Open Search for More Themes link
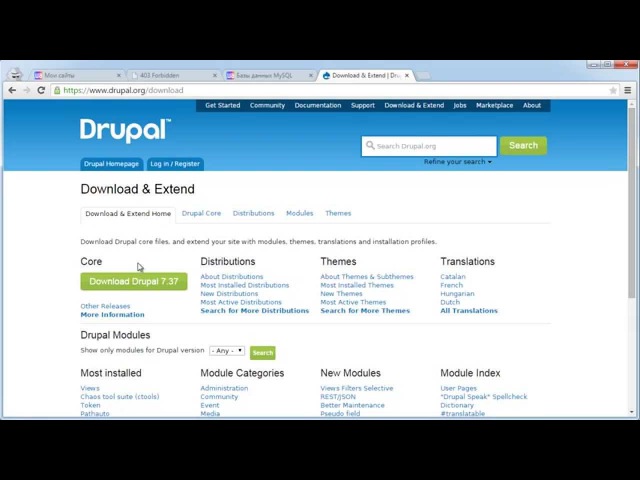Screen dimensions: 640x480 pos(365,311)
